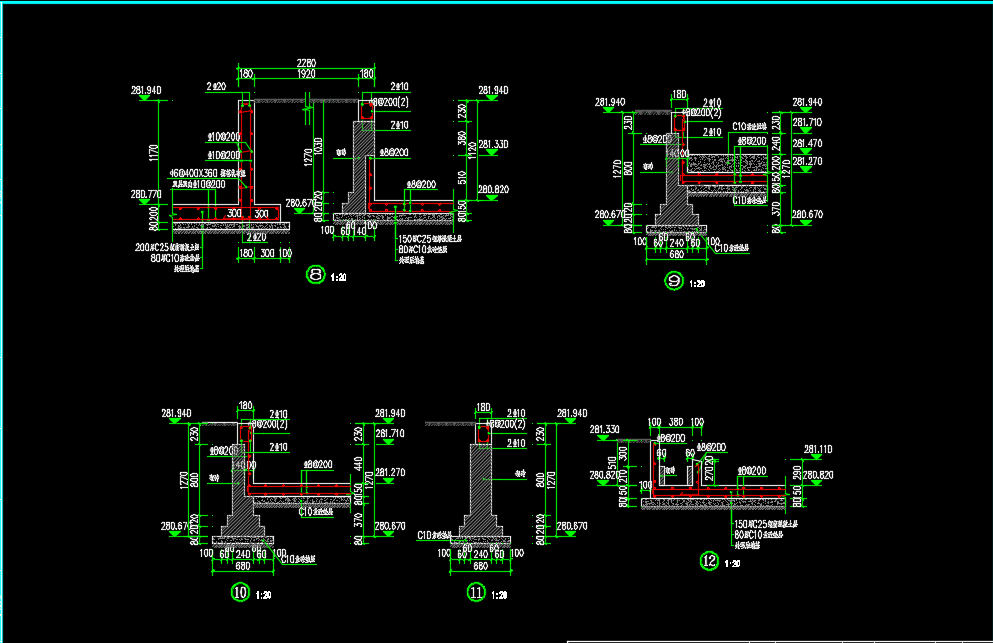Click the circled detail number 9 marker
The image size is (993, 643).
click(674, 281)
